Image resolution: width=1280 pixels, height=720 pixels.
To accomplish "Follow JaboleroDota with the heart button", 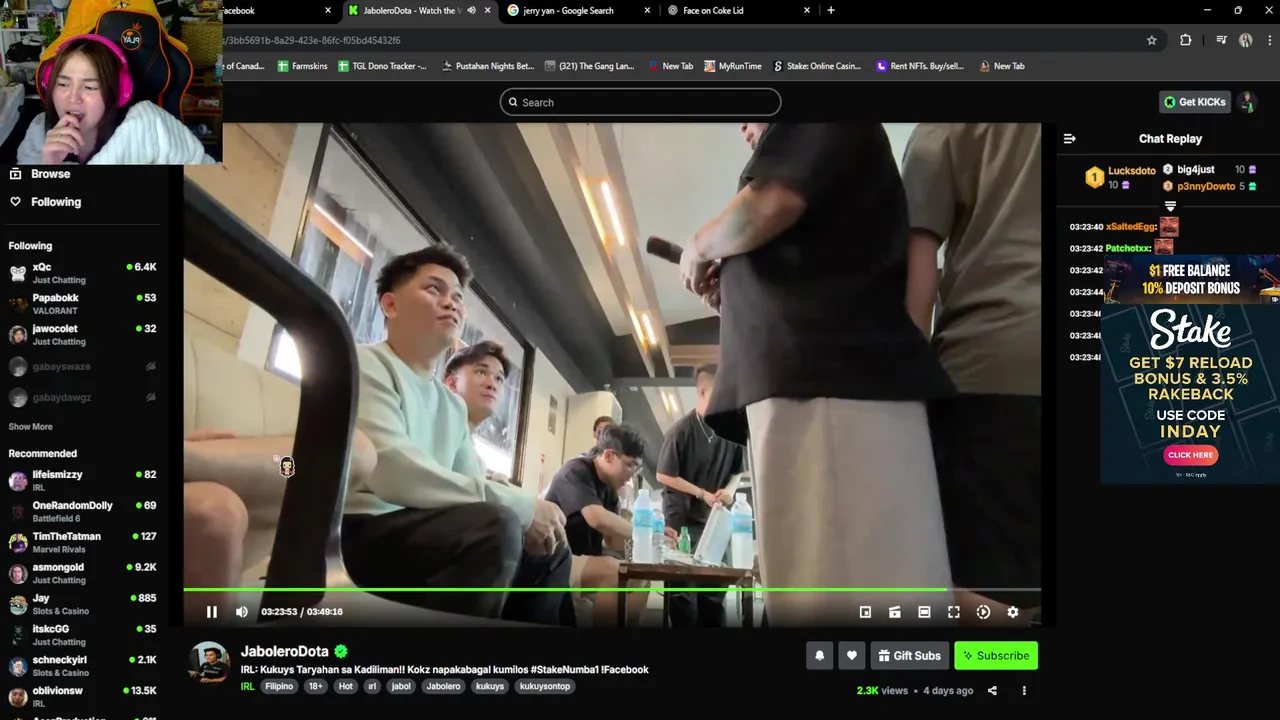I will 852,656.
